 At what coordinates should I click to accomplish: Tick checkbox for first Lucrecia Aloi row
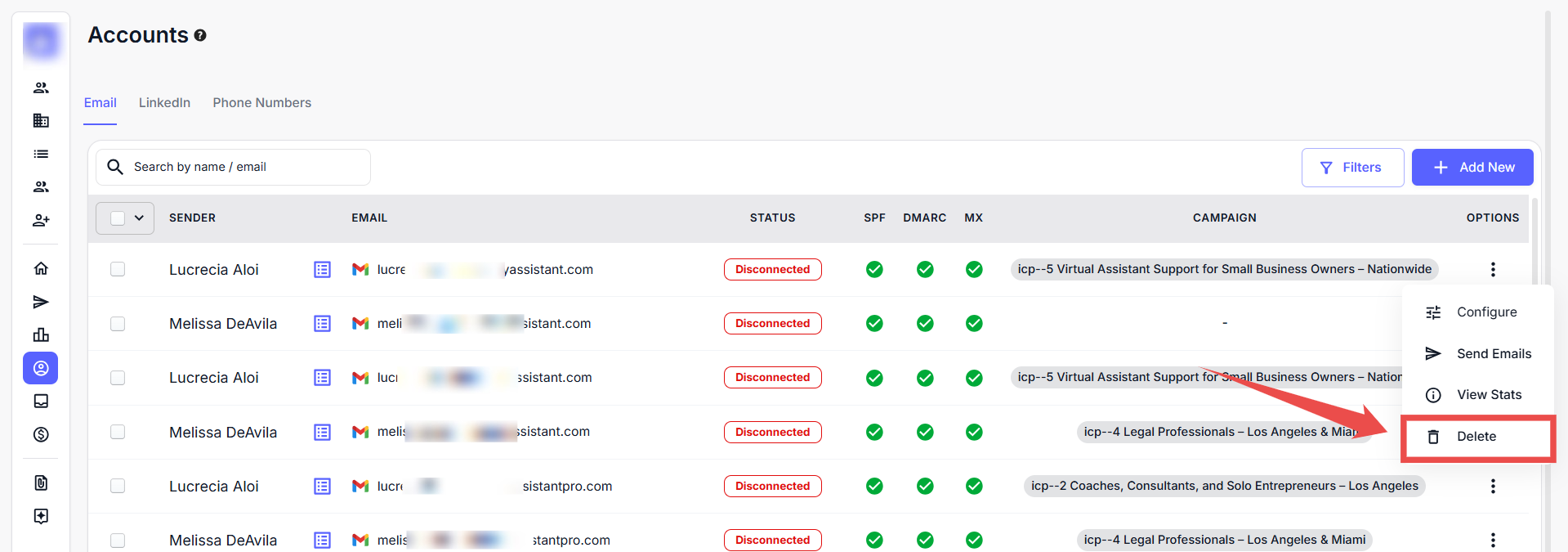coord(118,269)
